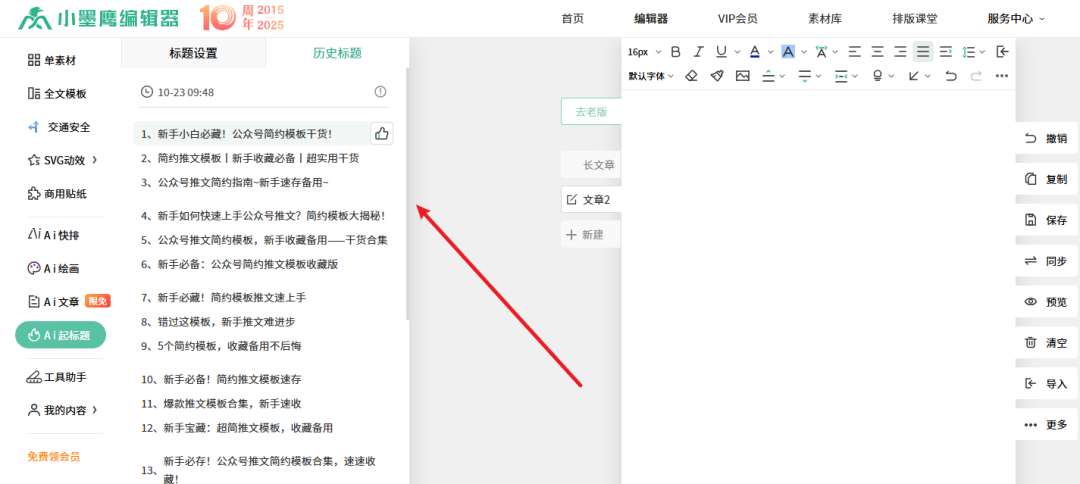Click the line height icon
Viewport: 1080px width, 484px height.
point(968,52)
